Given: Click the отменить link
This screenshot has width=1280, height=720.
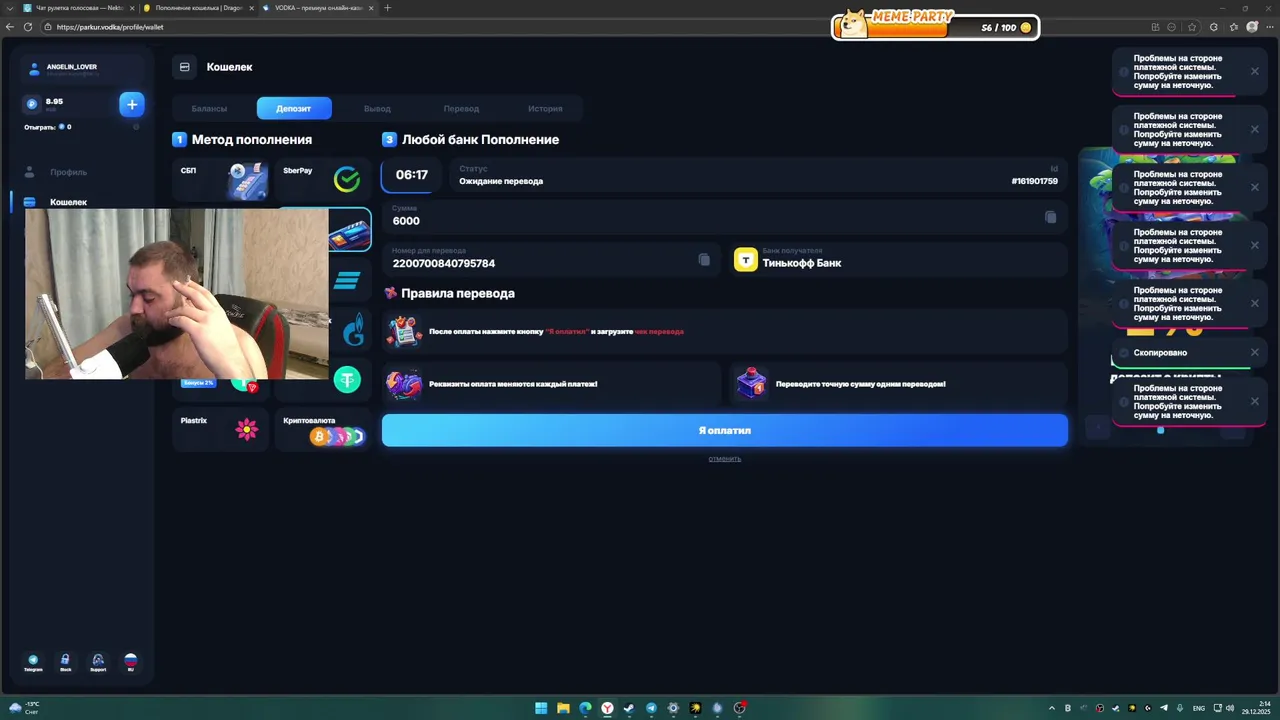Looking at the screenshot, I should [x=725, y=459].
